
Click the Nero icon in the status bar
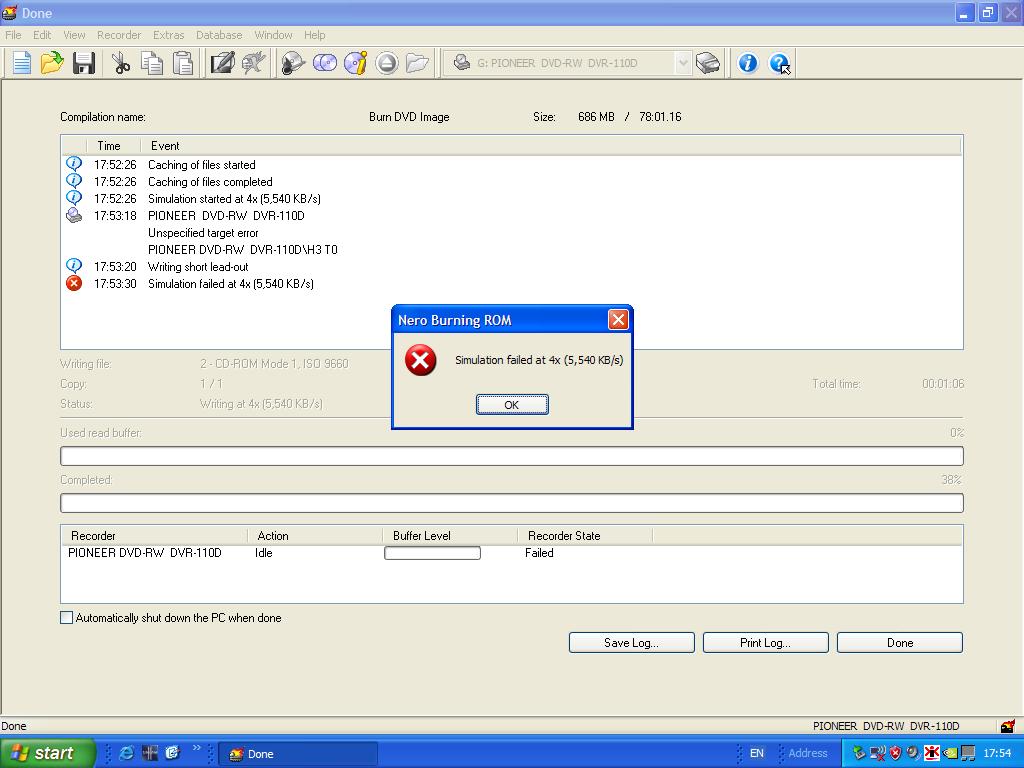point(1008,726)
